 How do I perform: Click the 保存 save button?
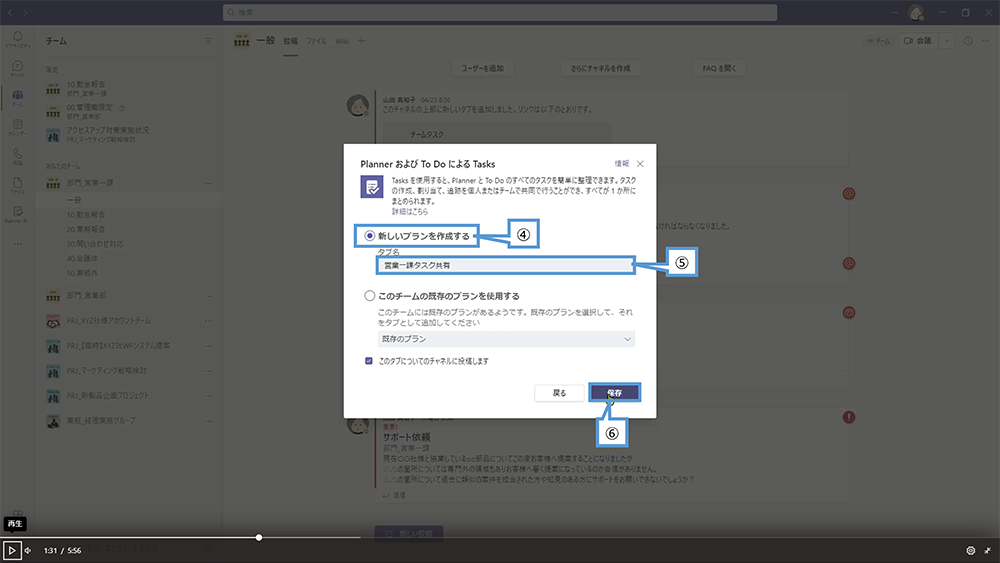(614, 393)
